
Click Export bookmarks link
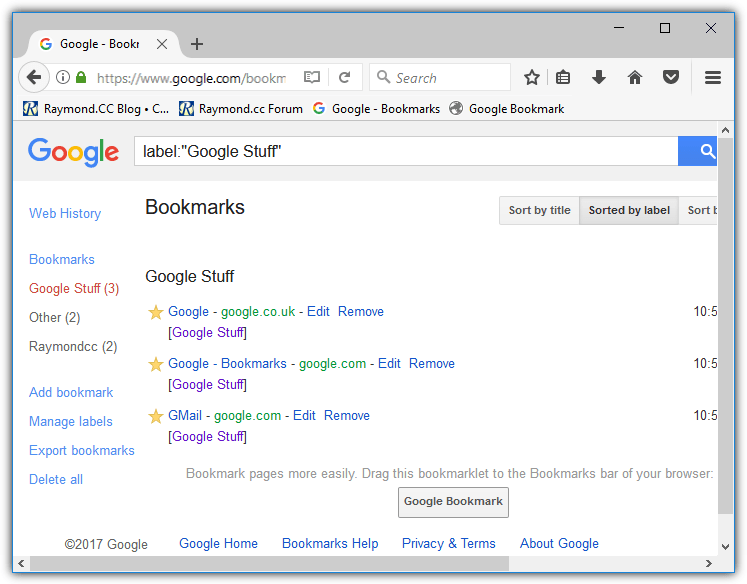pyautogui.click(x=82, y=451)
